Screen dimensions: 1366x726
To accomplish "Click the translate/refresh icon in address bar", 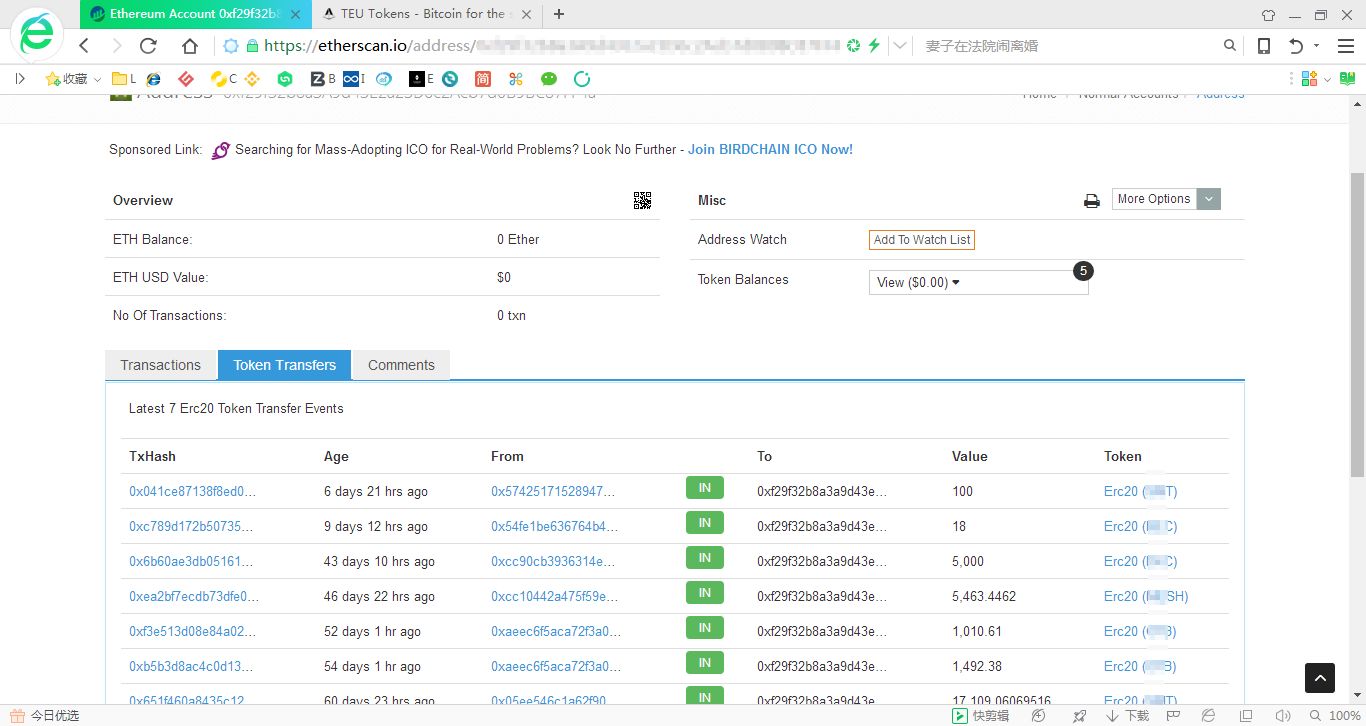I will tap(853, 45).
